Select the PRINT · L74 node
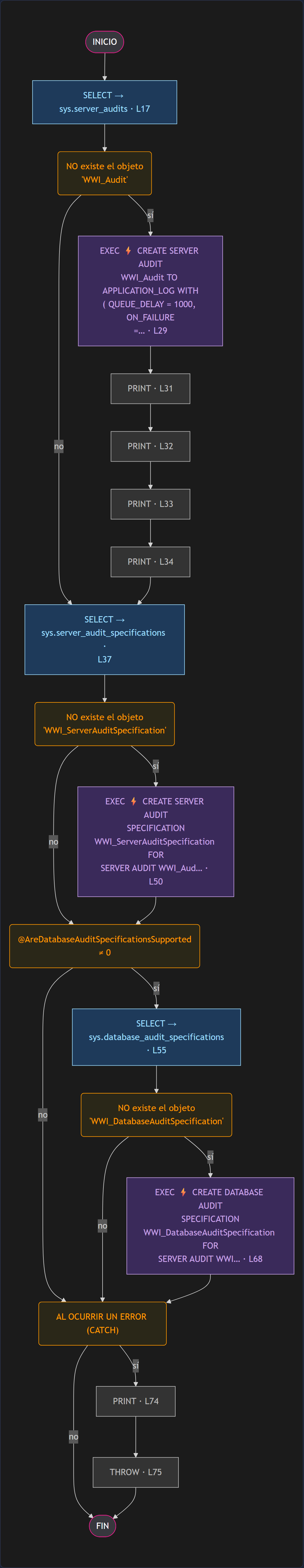This screenshot has width=304, height=1568. pyautogui.click(x=136, y=1401)
